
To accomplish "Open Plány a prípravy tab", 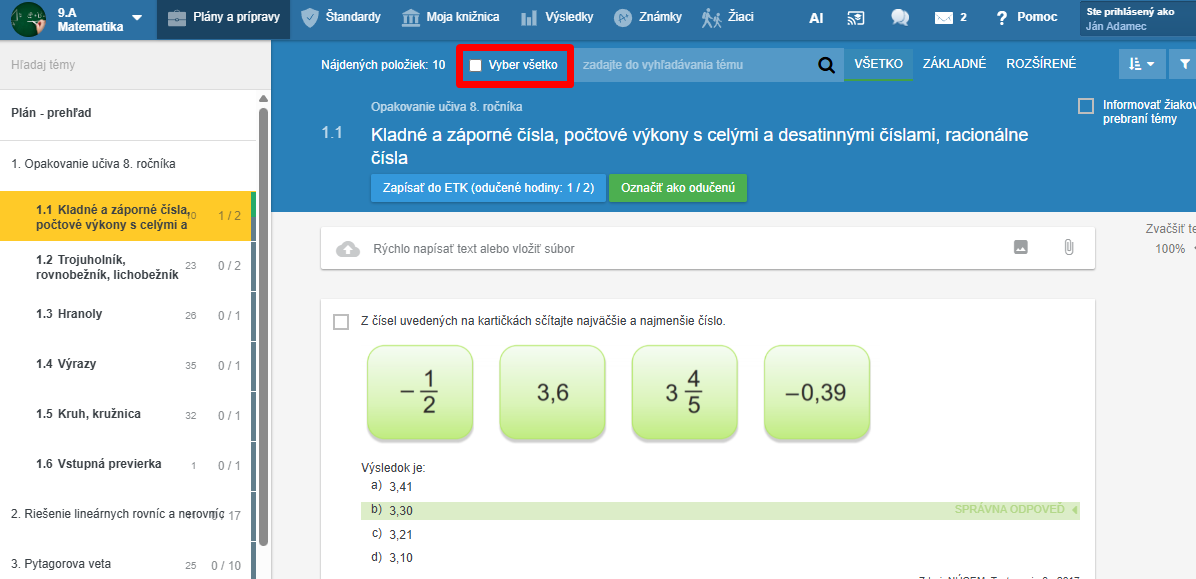I will point(223,19).
